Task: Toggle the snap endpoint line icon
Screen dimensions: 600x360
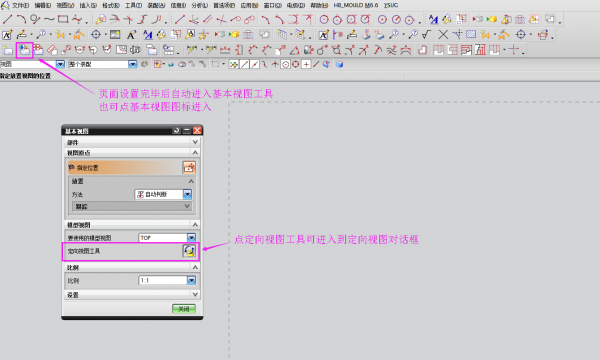Action: pos(244,65)
